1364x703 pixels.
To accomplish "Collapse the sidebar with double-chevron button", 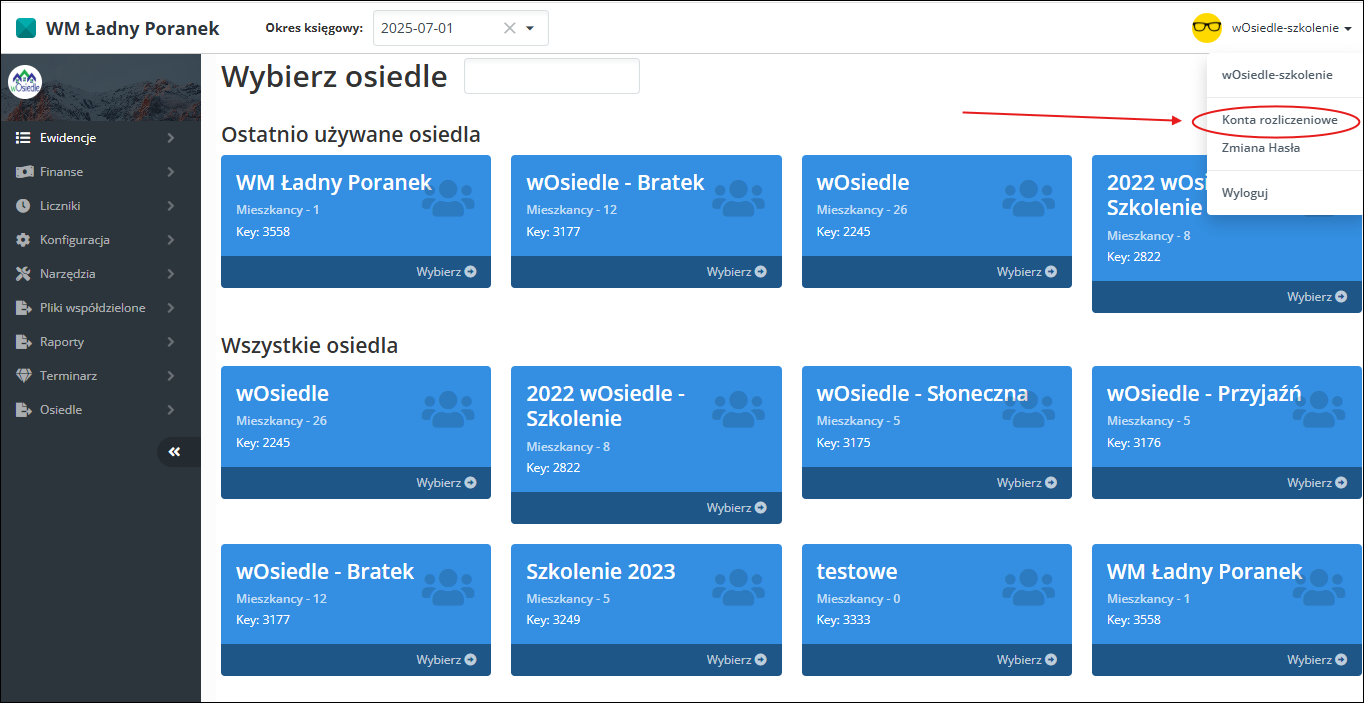I will pyautogui.click(x=175, y=452).
